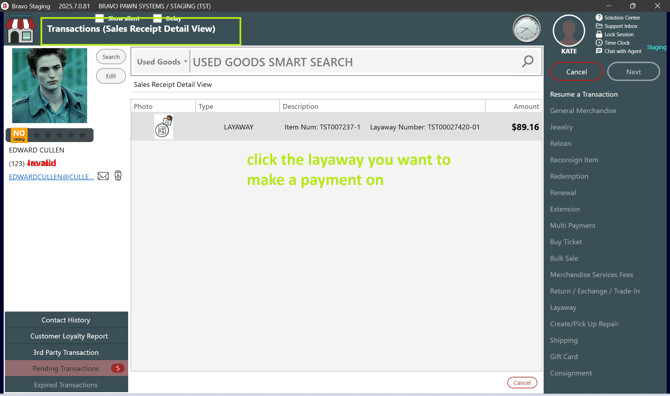Click the envelope email icon

(103, 176)
